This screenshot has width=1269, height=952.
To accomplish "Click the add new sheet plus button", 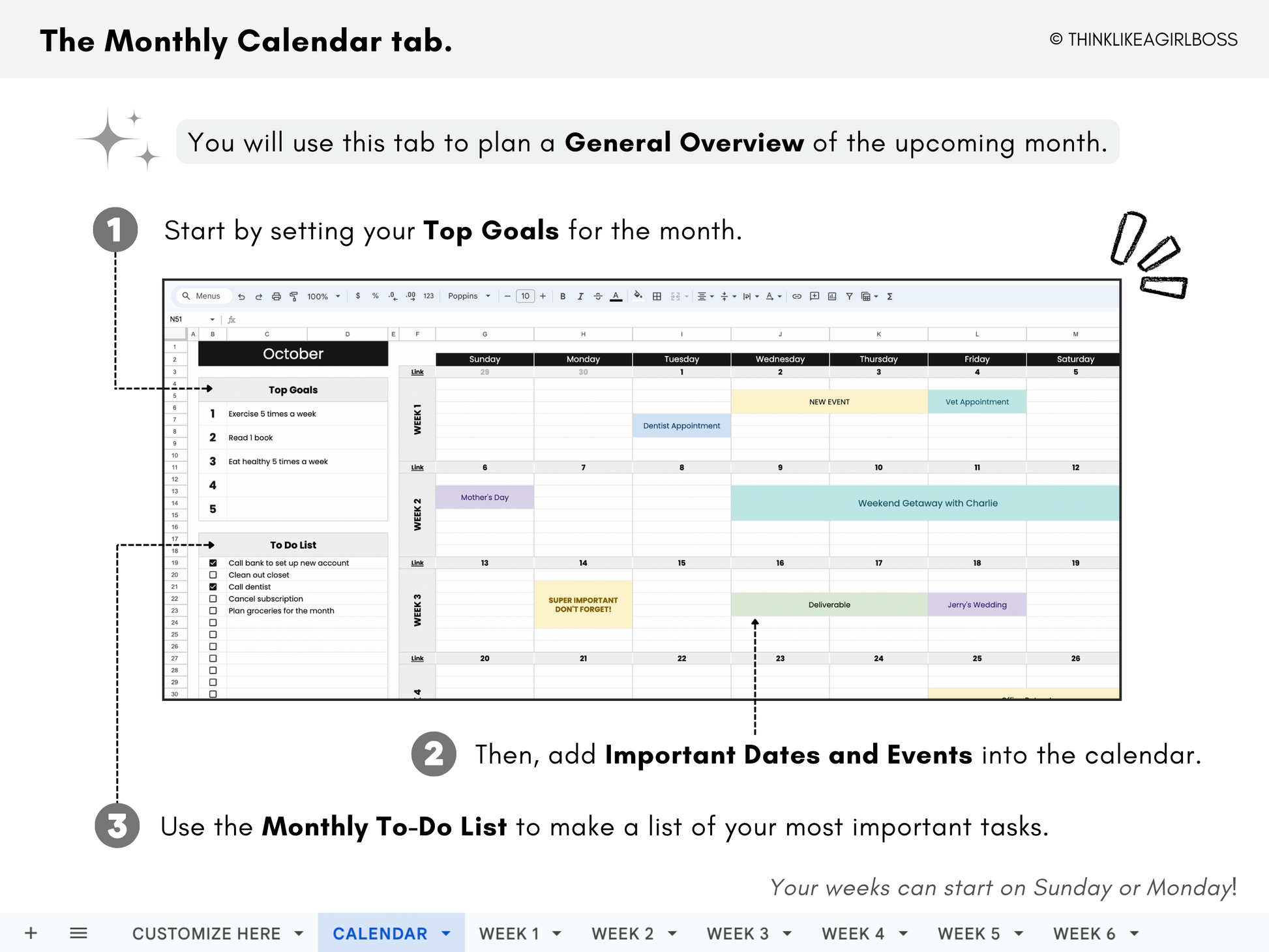I will 31,933.
